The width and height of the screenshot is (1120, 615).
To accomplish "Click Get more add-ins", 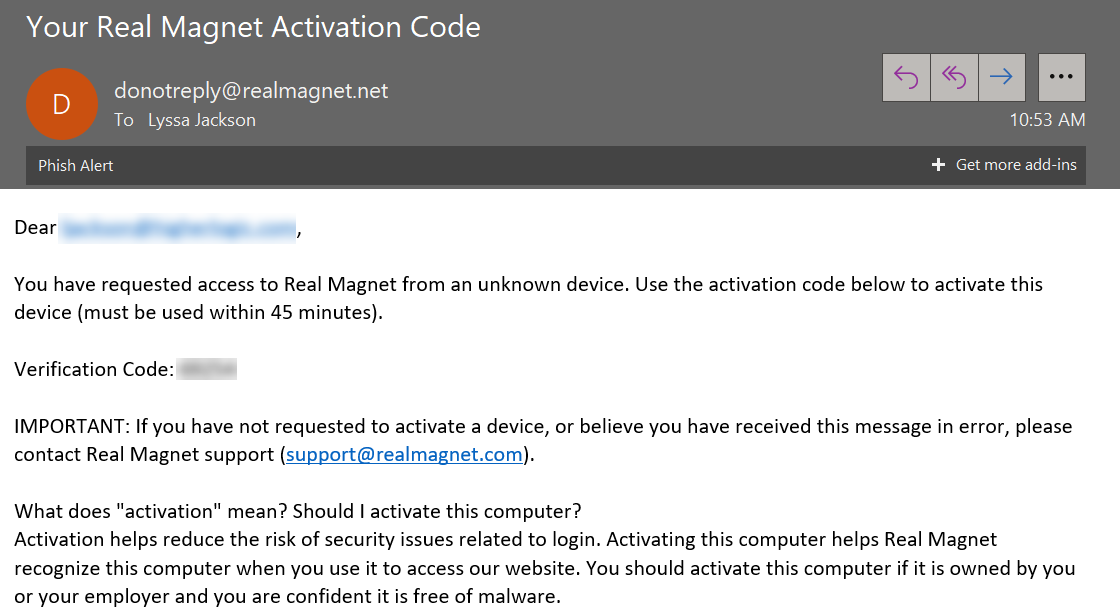I will click(1005, 165).
